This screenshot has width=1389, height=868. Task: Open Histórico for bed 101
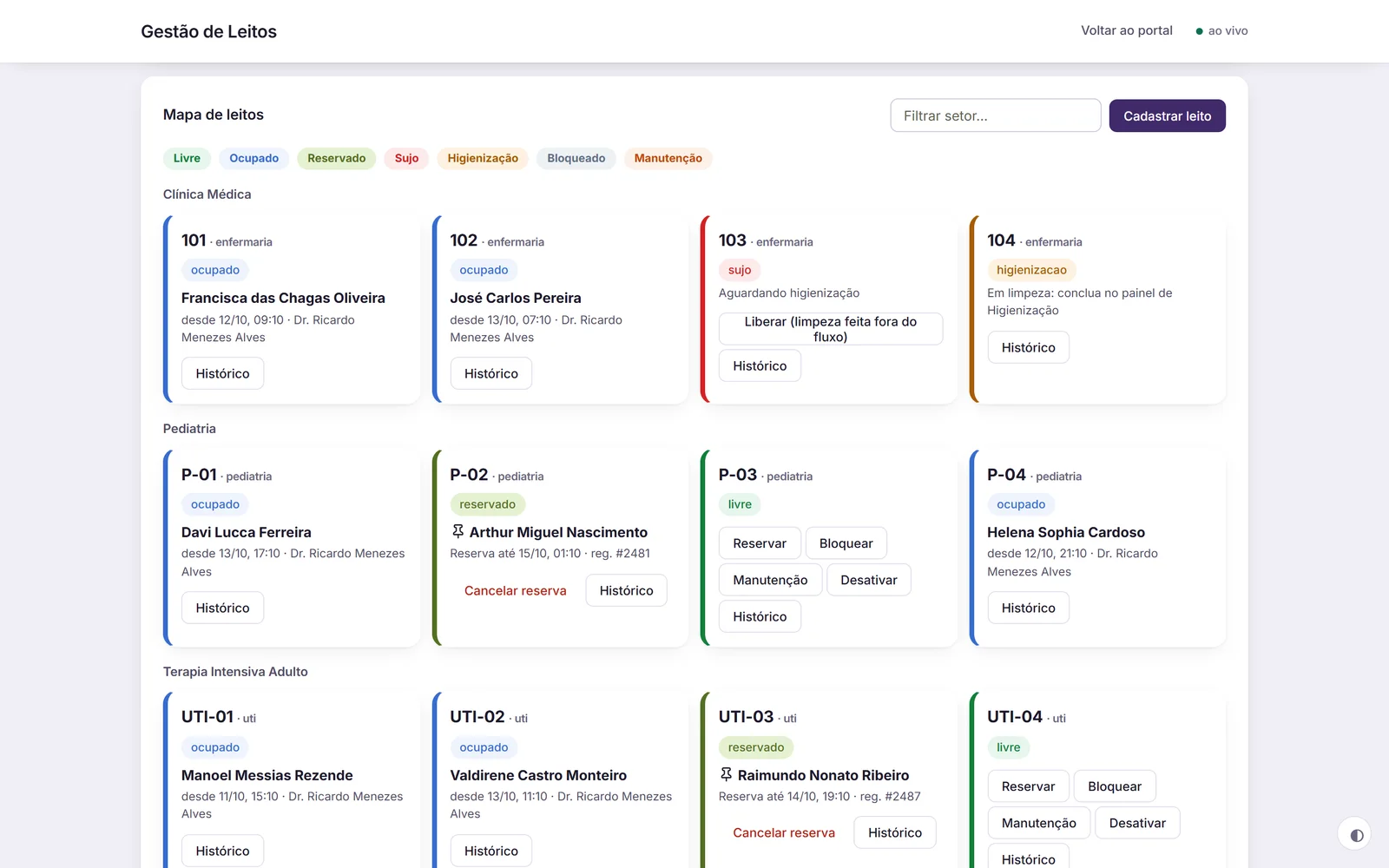(222, 373)
